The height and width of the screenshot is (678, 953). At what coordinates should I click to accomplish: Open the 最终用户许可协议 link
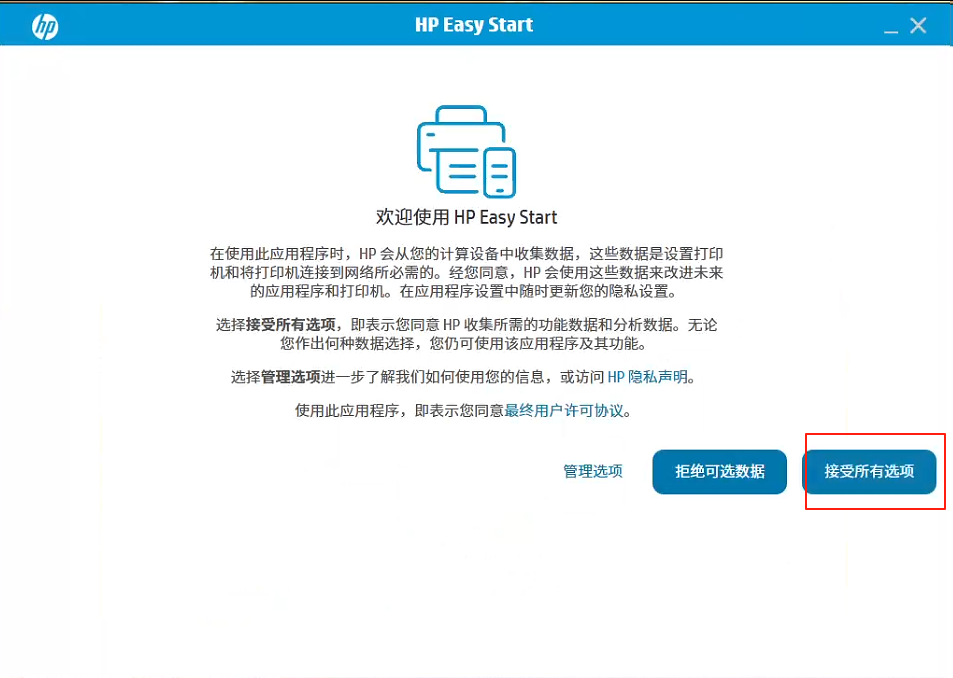(x=564, y=411)
